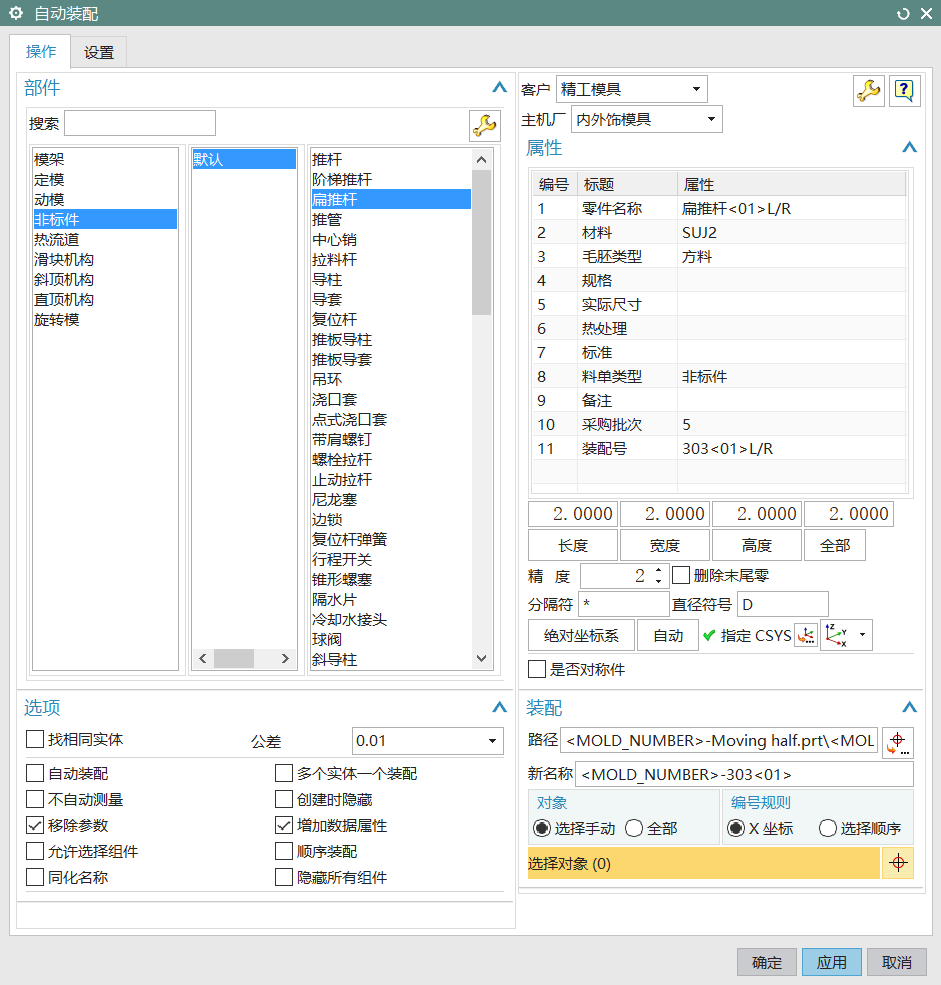Open the 公差 dropdown with 0.01
This screenshot has width=941, height=985.
[x=428, y=741]
